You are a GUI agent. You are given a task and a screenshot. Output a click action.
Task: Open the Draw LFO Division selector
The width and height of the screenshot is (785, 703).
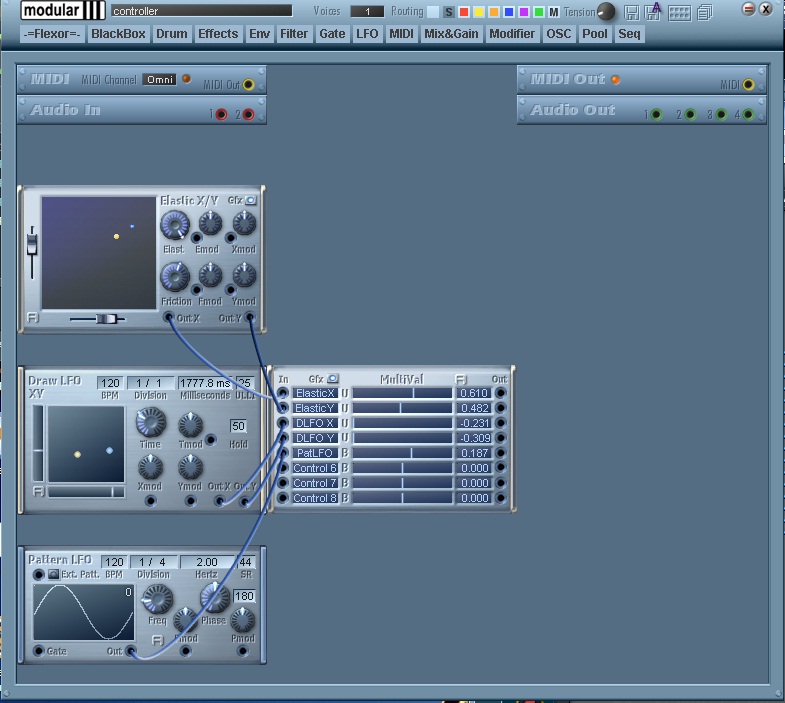[x=150, y=383]
